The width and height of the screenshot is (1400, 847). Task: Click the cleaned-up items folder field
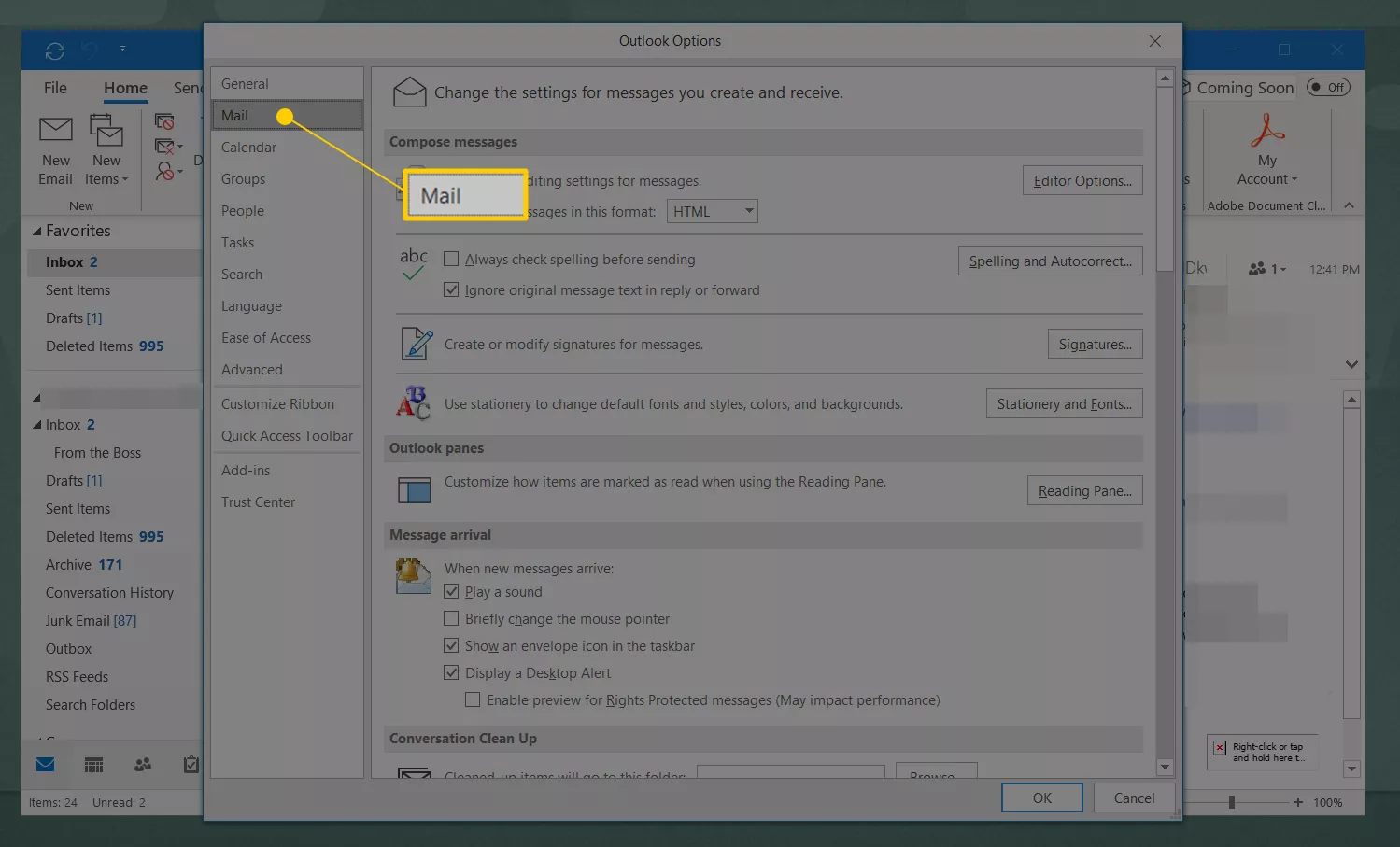[790, 771]
